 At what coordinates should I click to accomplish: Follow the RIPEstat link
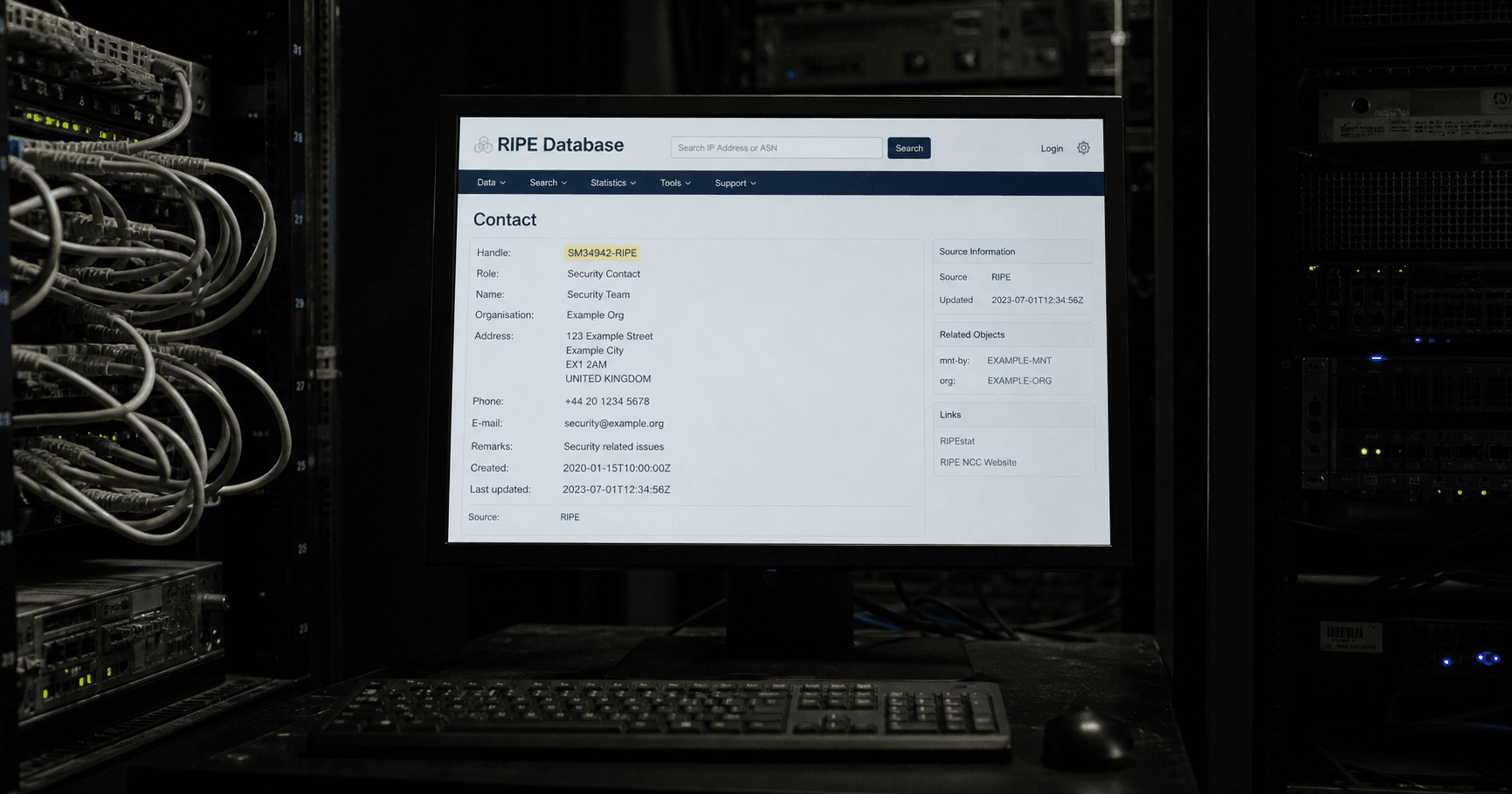[957, 441]
